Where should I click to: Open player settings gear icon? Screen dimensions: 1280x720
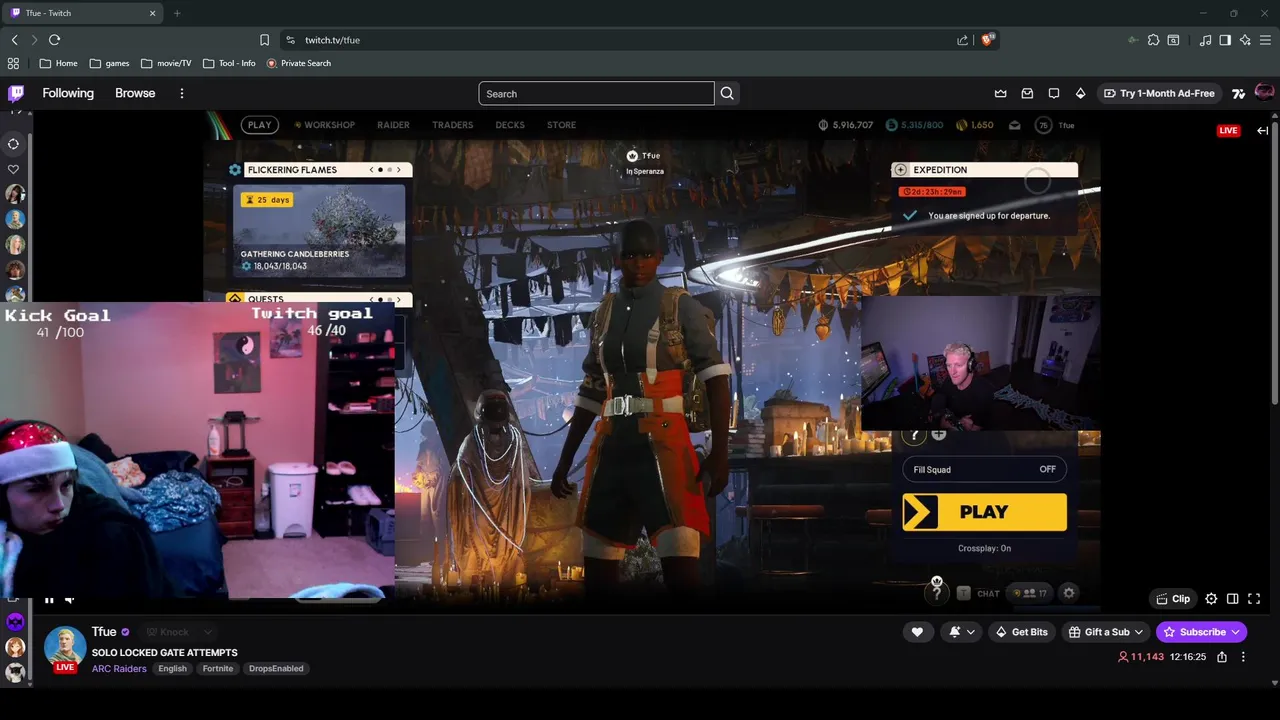coord(1211,599)
